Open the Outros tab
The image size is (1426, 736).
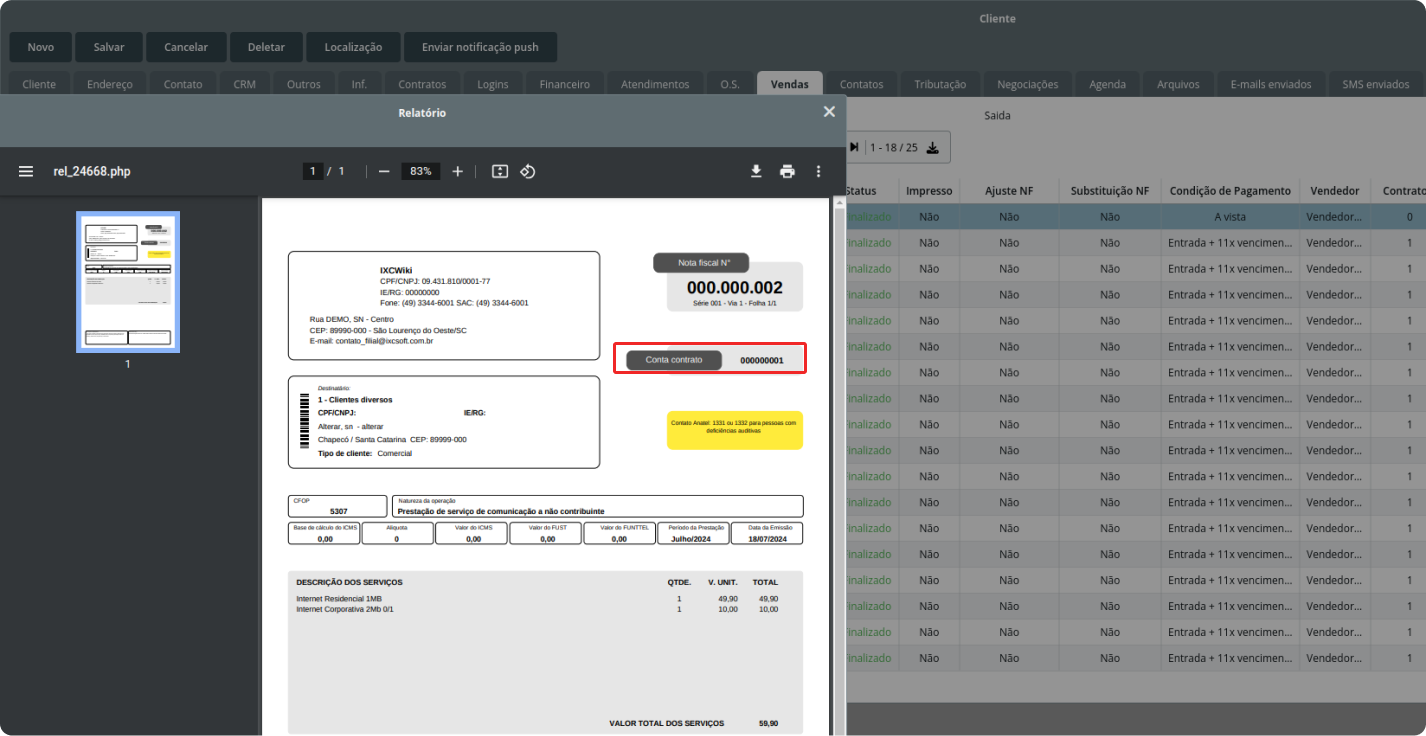click(x=304, y=84)
